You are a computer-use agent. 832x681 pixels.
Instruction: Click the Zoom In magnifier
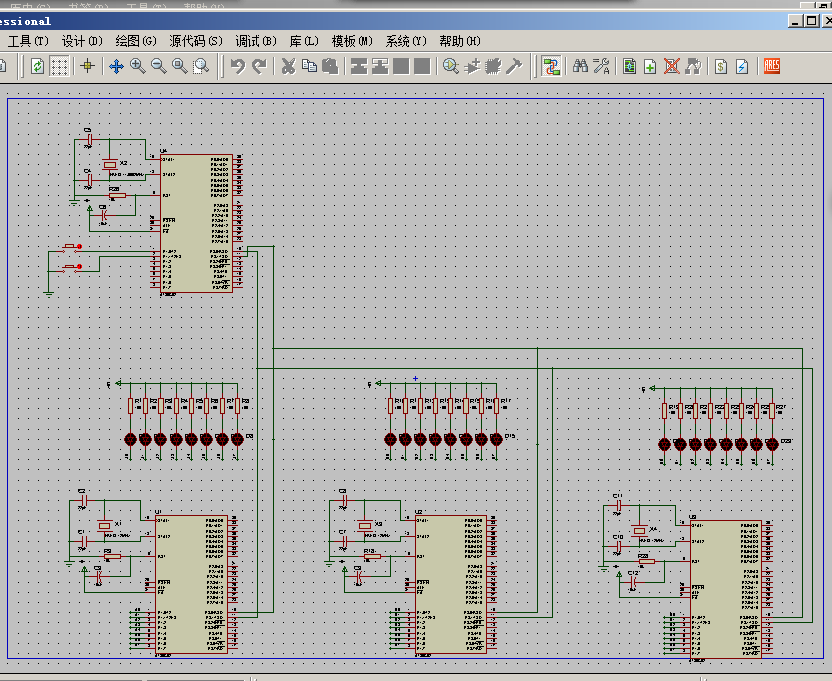coord(137,66)
